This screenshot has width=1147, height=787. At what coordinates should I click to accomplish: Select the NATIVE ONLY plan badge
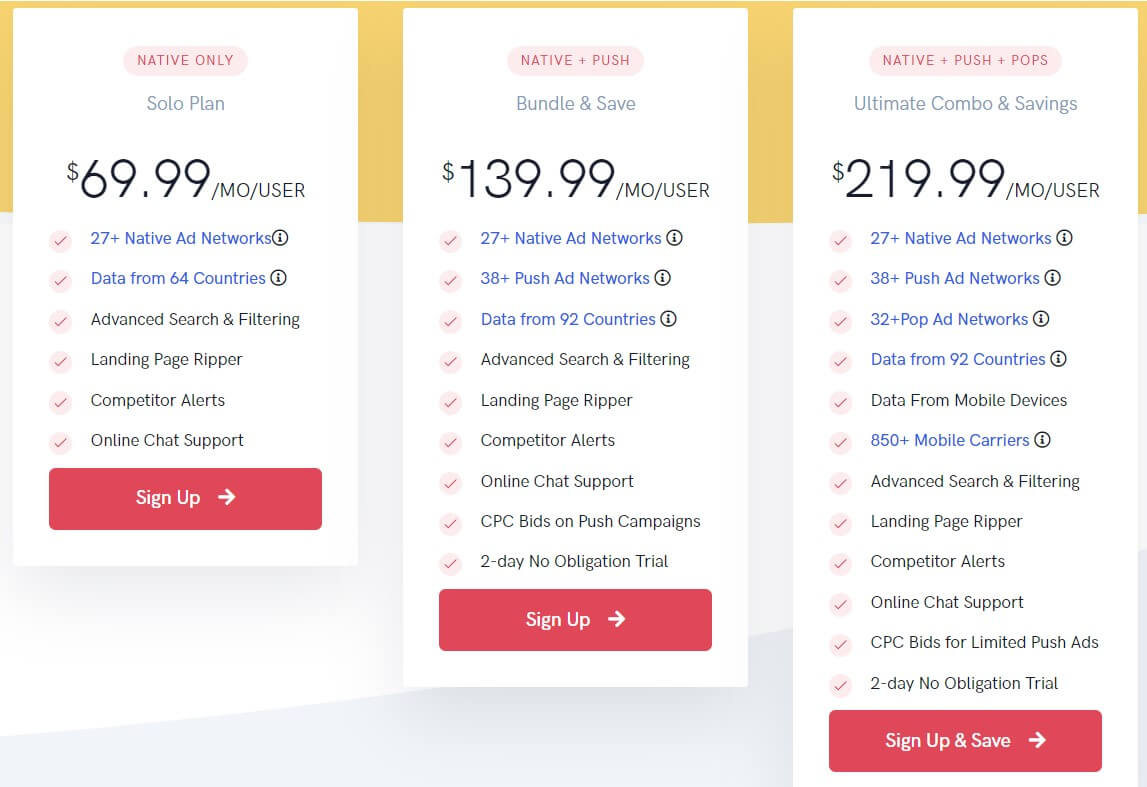click(185, 60)
